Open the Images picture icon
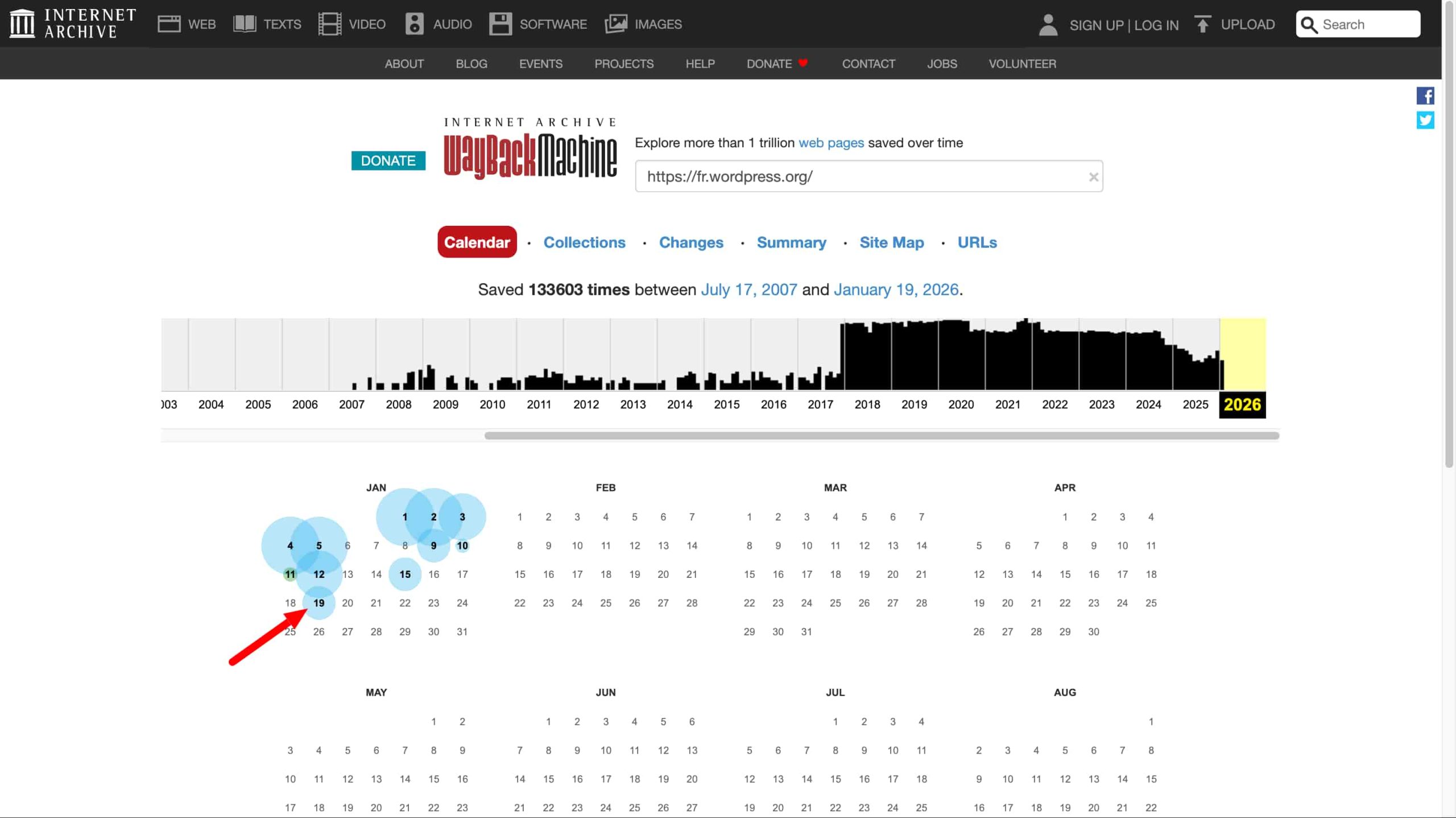The image size is (1456, 818). (616, 24)
